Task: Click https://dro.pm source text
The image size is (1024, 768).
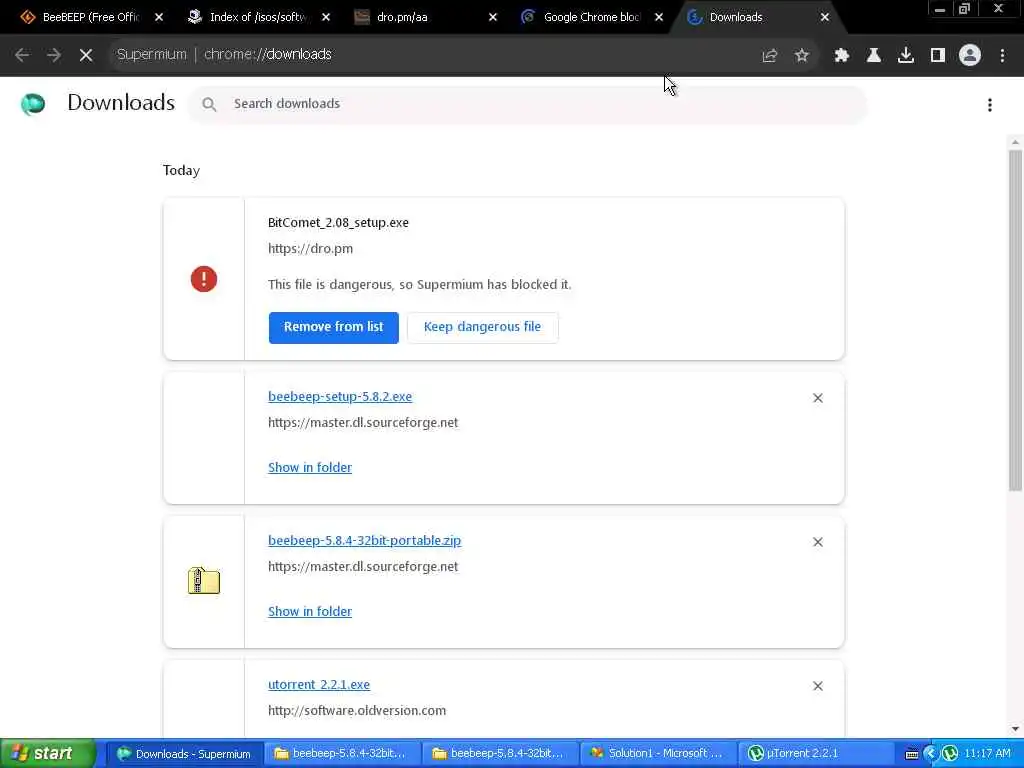Action: click(310, 249)
